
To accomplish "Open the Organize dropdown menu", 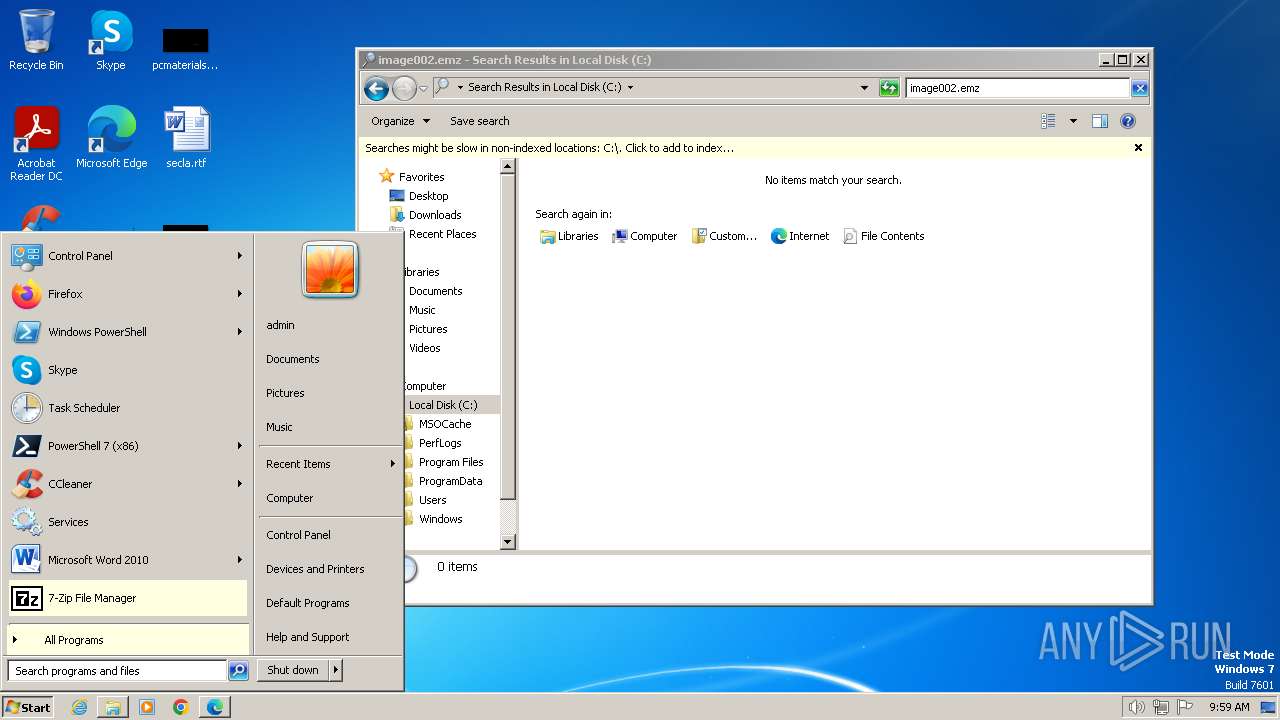I will pos(400,121).
